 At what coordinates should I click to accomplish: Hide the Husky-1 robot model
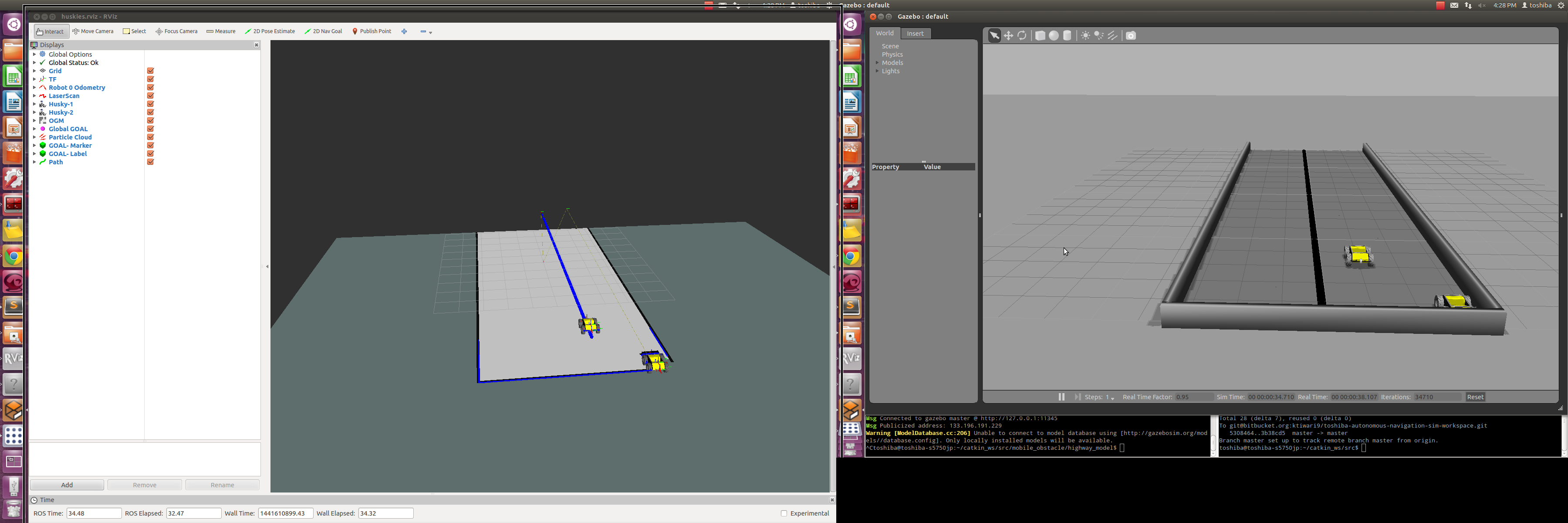pos(150,104)
